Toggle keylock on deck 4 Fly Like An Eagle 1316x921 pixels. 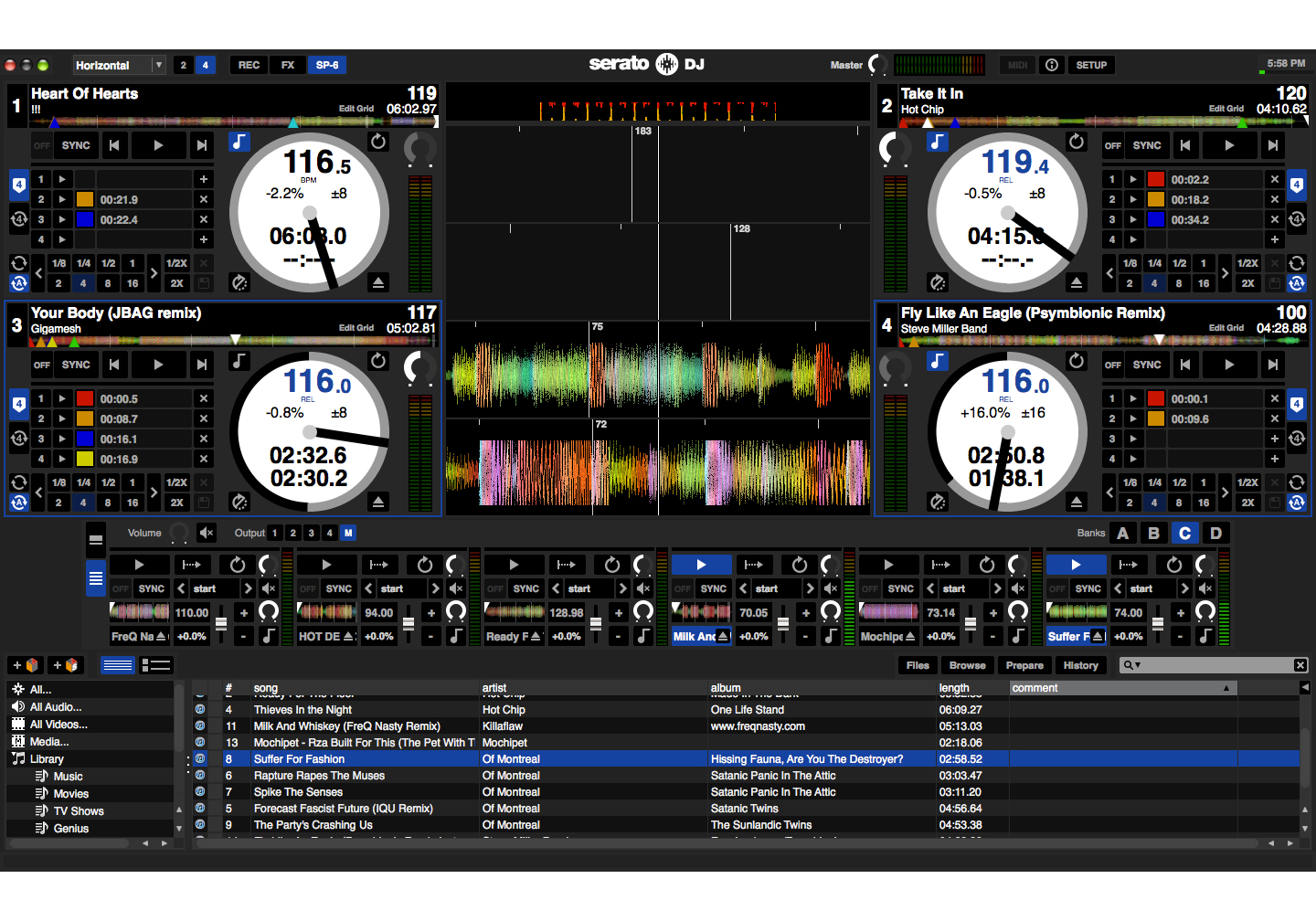938,361
